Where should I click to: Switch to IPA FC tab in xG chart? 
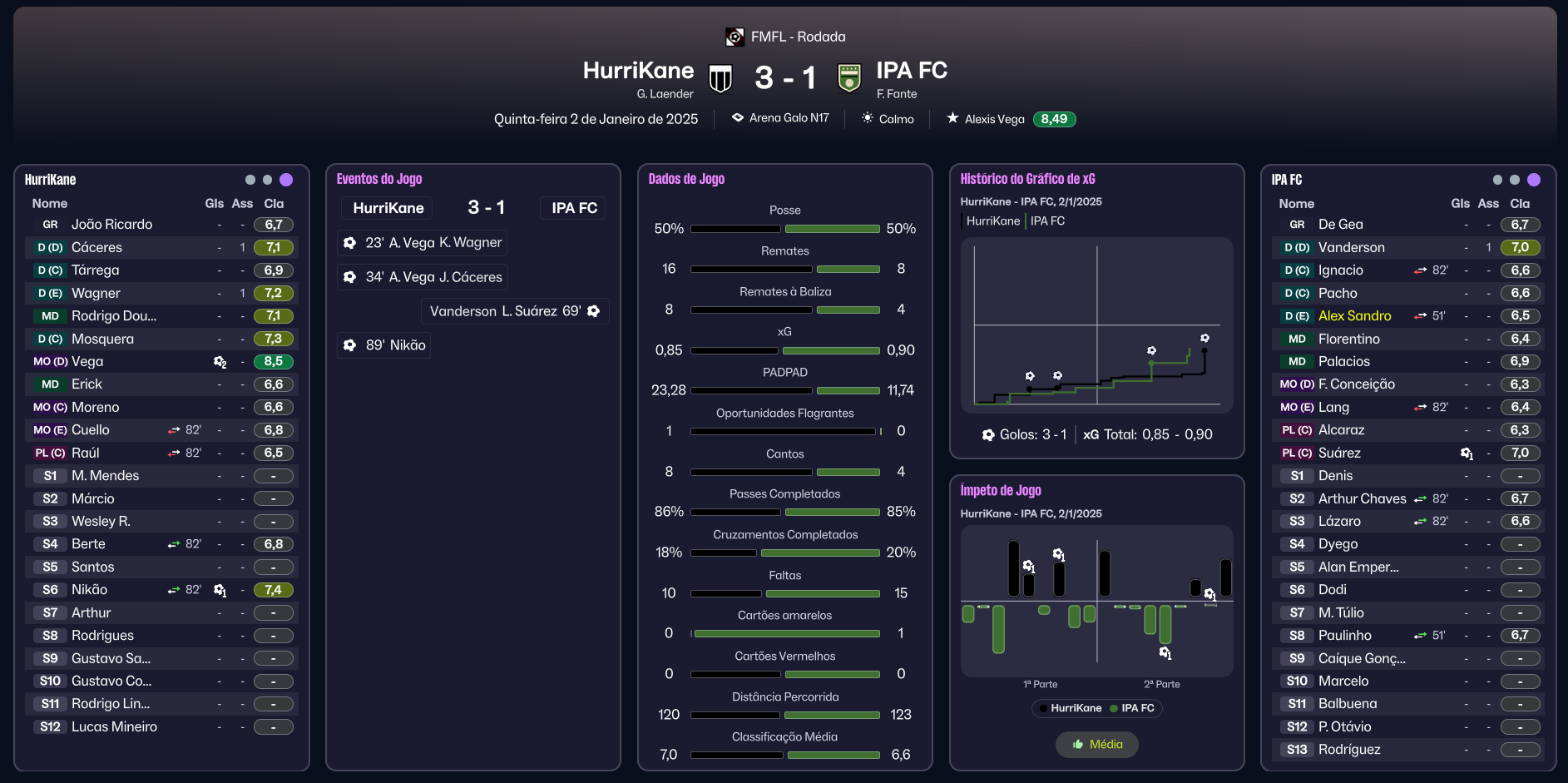(1047, 221)
